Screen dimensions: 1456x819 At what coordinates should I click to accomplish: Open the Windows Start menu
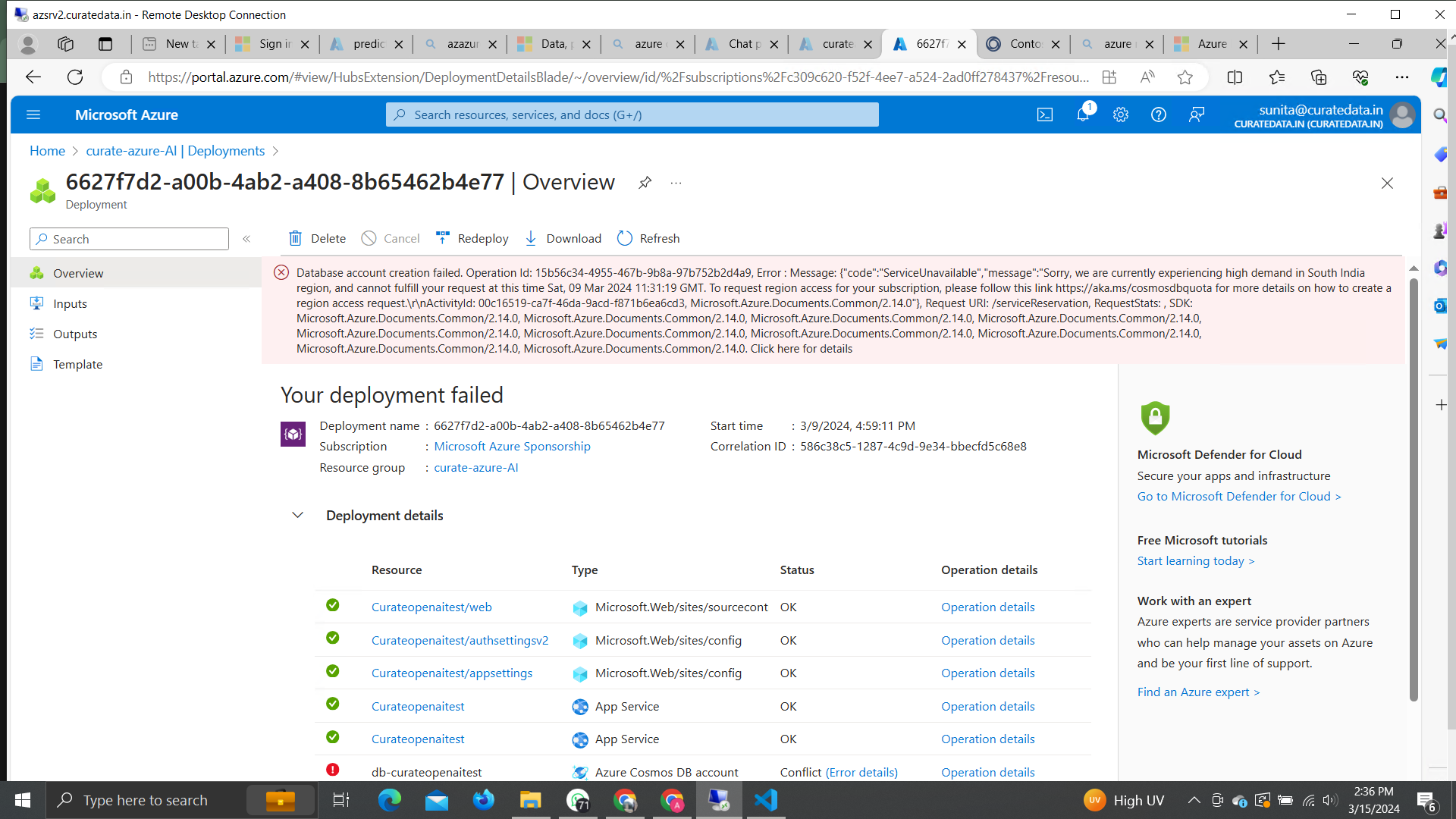pyautogui.click(x=23, y=801)
